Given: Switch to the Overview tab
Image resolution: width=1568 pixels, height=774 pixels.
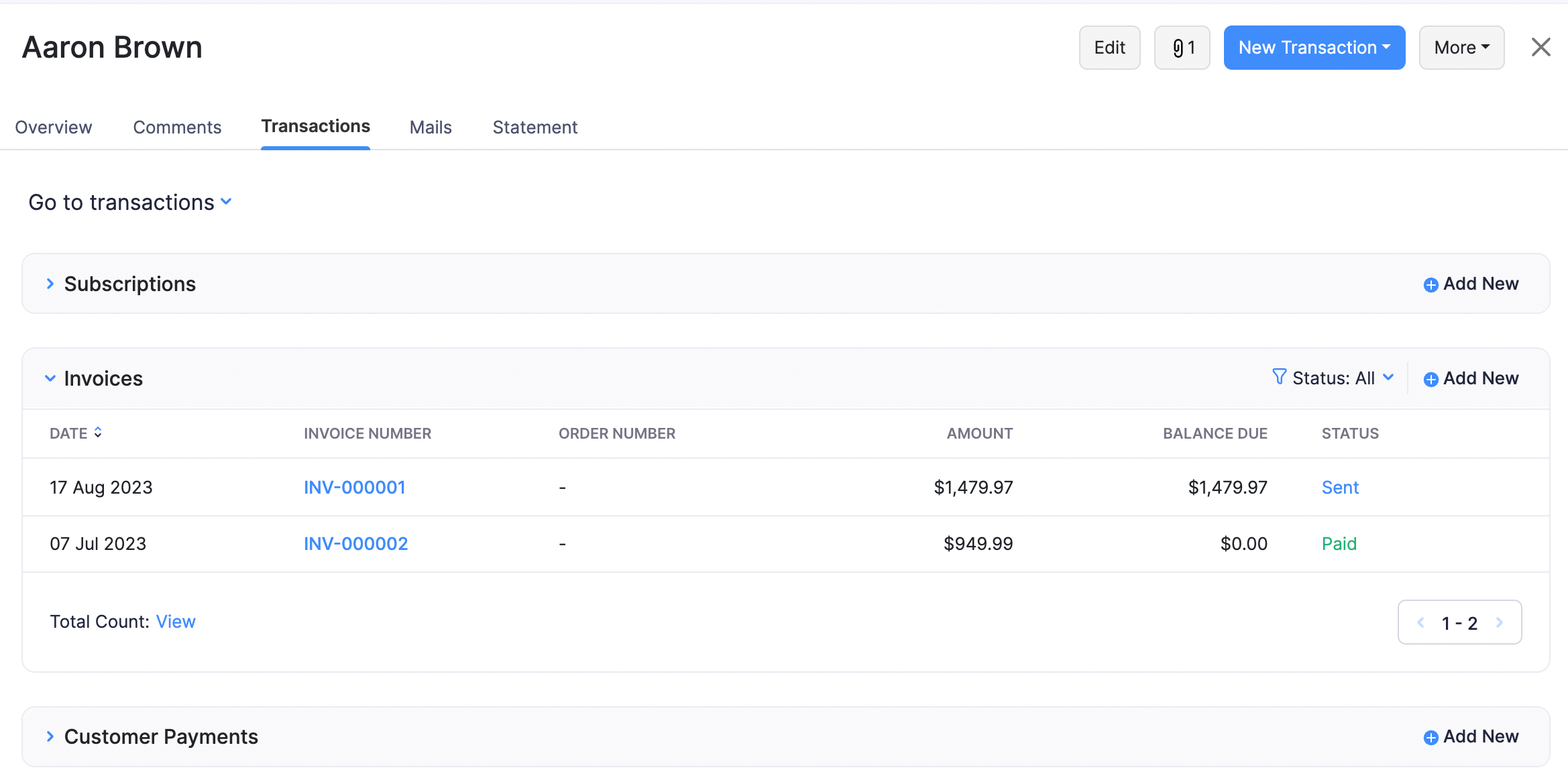Looking at the screenshot, I should (x=53, y=127).
